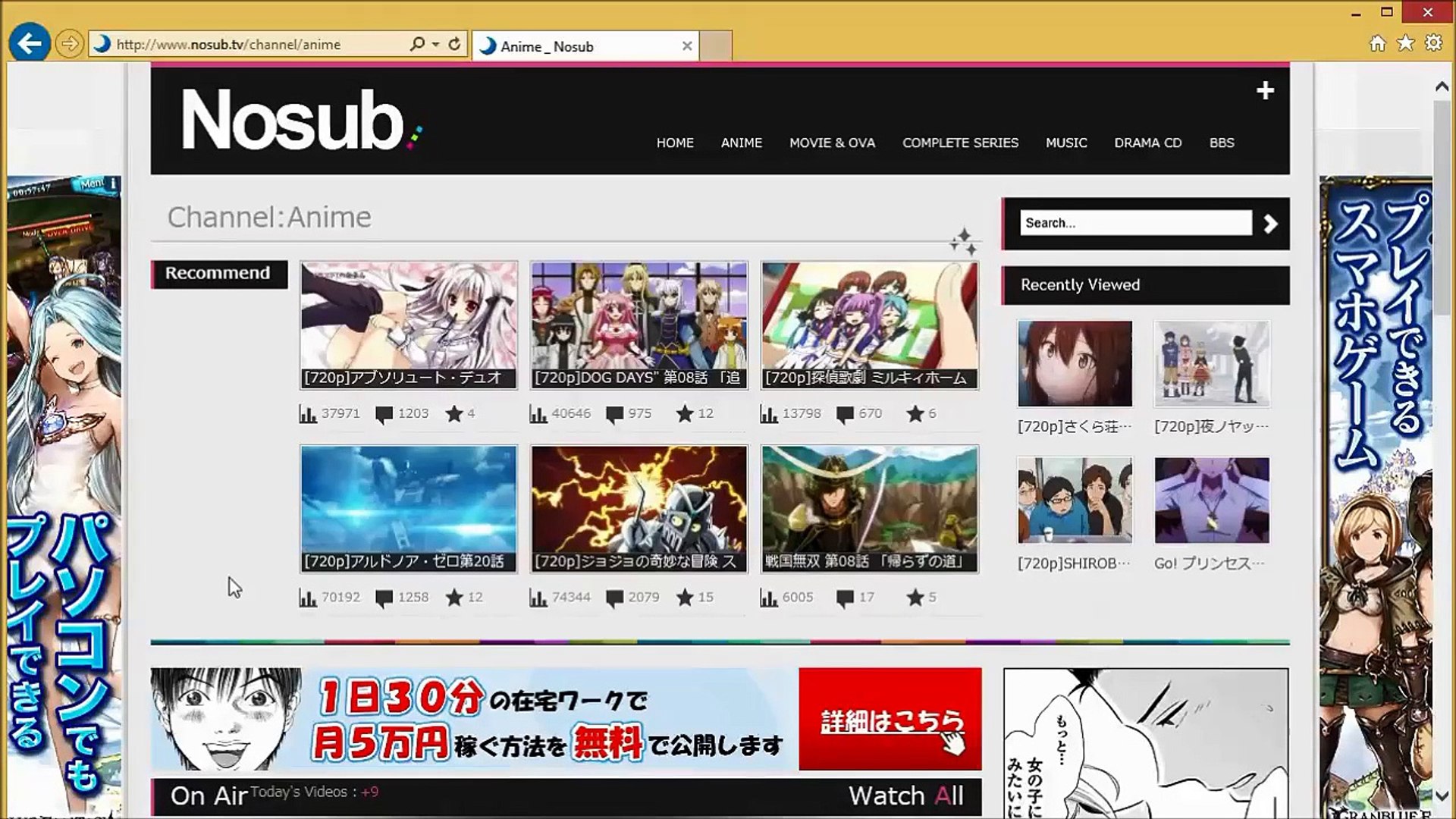The width and height of the screenshot is (1456, 819).
Task: Open the ジョジョの奇妙な冒険 thumbnail
Action: pos(639,509)
